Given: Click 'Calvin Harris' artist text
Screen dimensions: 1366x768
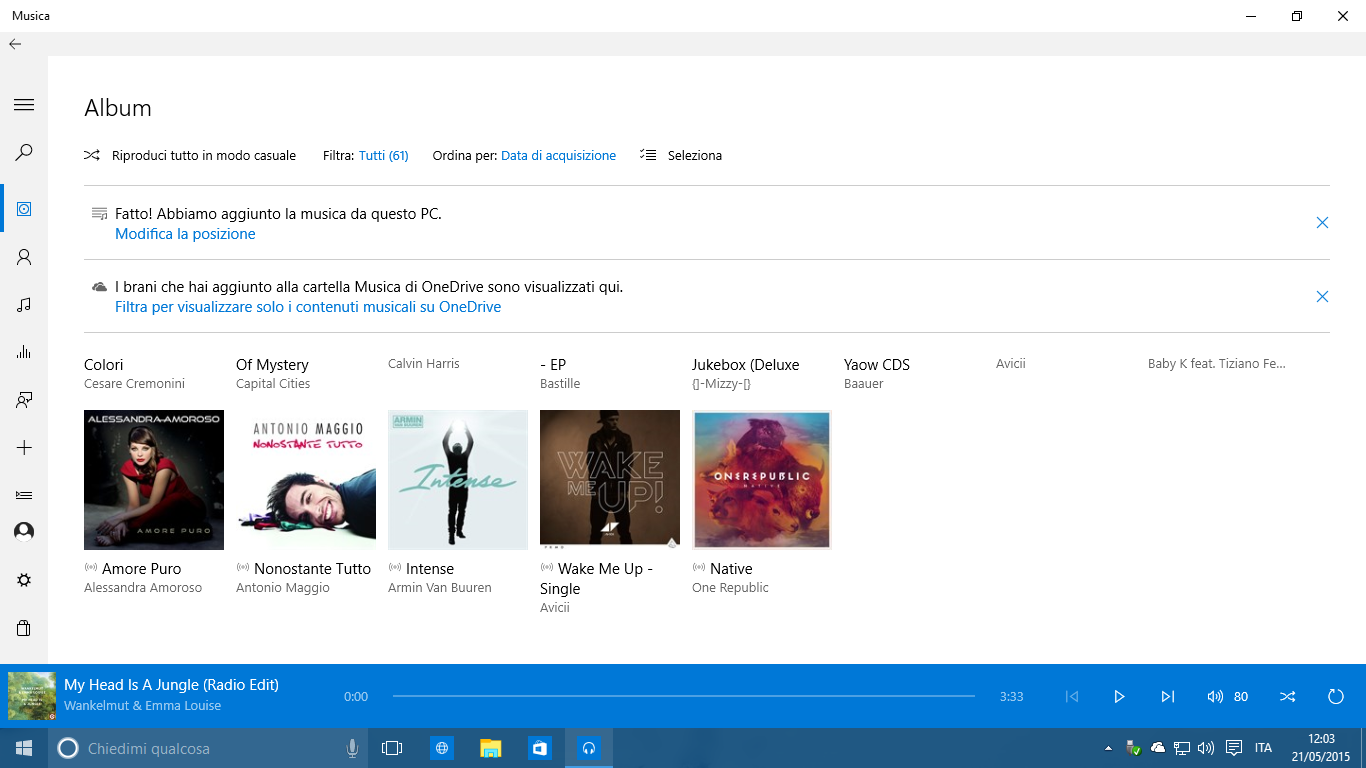Looking at the screenshot, I should pos(424,364).
